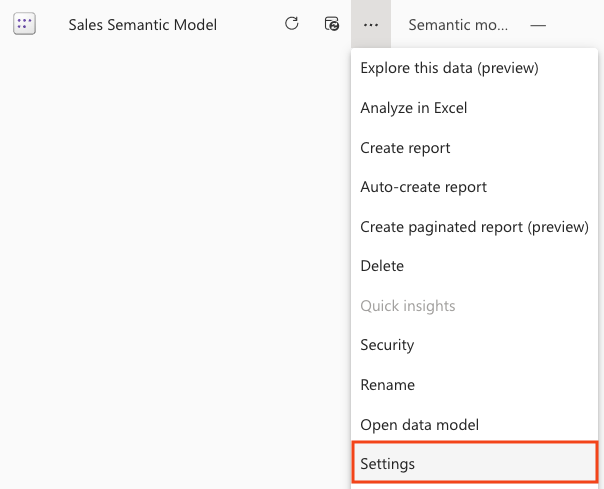The height and width of the screenshot is (489, 604).
Task: Select Create report menu entry
Action: tap(474, 148)
